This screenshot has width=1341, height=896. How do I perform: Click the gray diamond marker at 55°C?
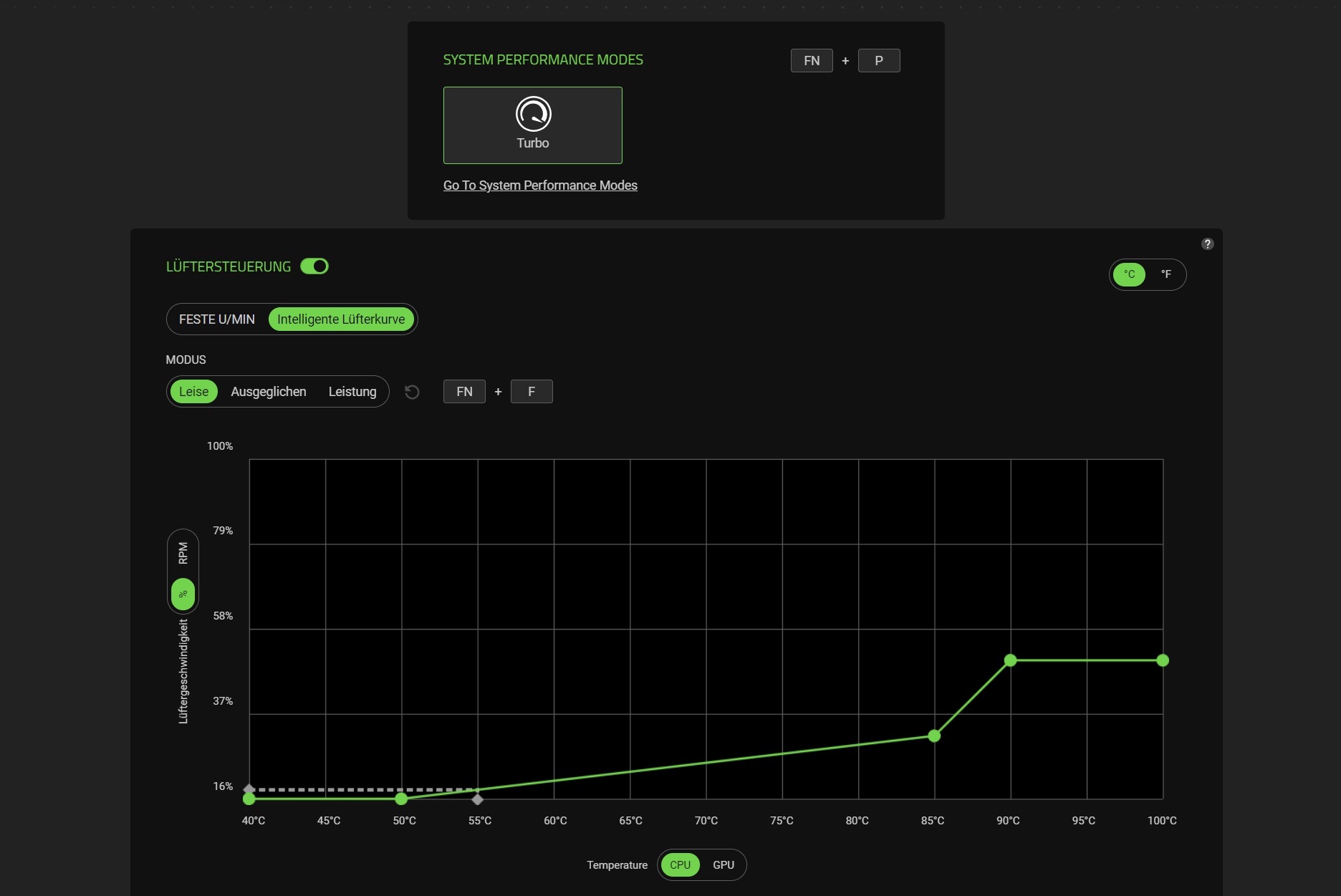click(x=478, y=799)
